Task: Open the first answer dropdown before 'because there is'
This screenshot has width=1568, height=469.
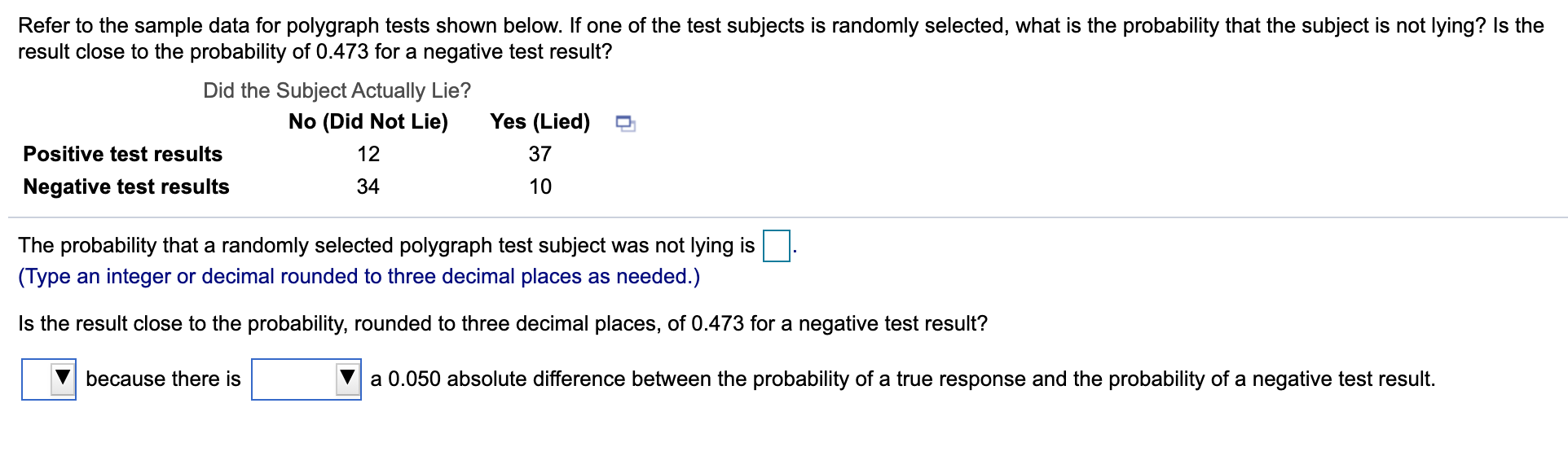Action: pyautogui.click(x=49, y=377)
